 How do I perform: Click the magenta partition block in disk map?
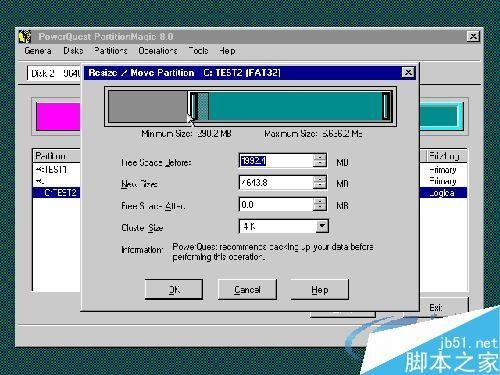click(58, 116)
